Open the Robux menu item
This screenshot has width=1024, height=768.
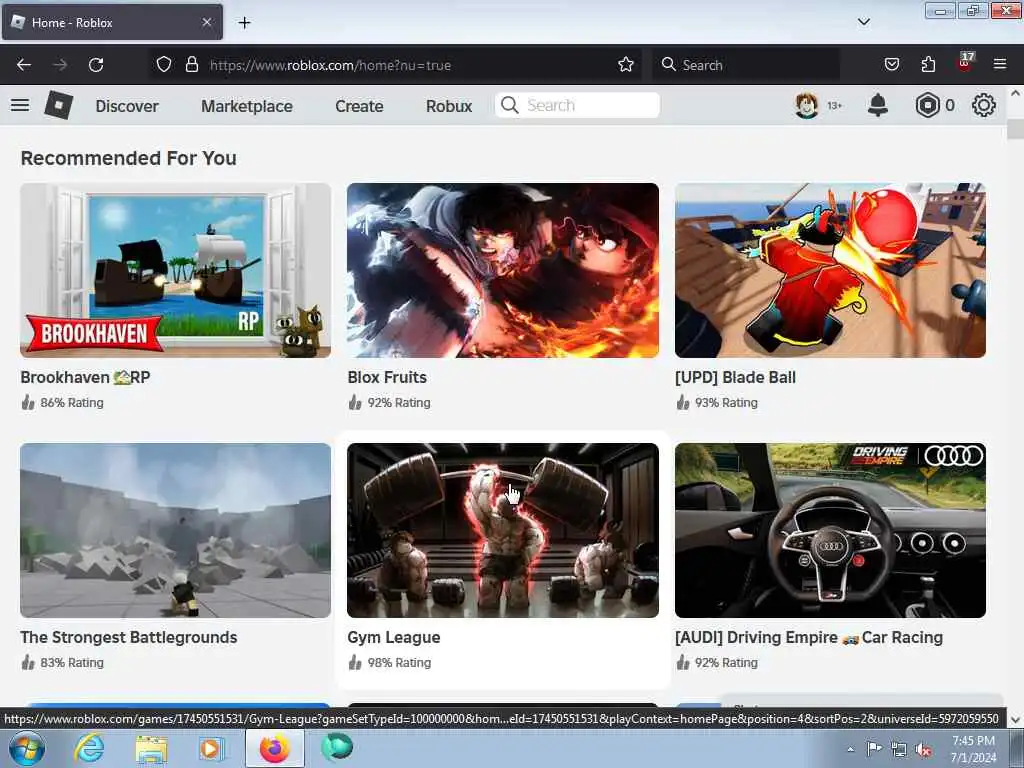point(449,106)
